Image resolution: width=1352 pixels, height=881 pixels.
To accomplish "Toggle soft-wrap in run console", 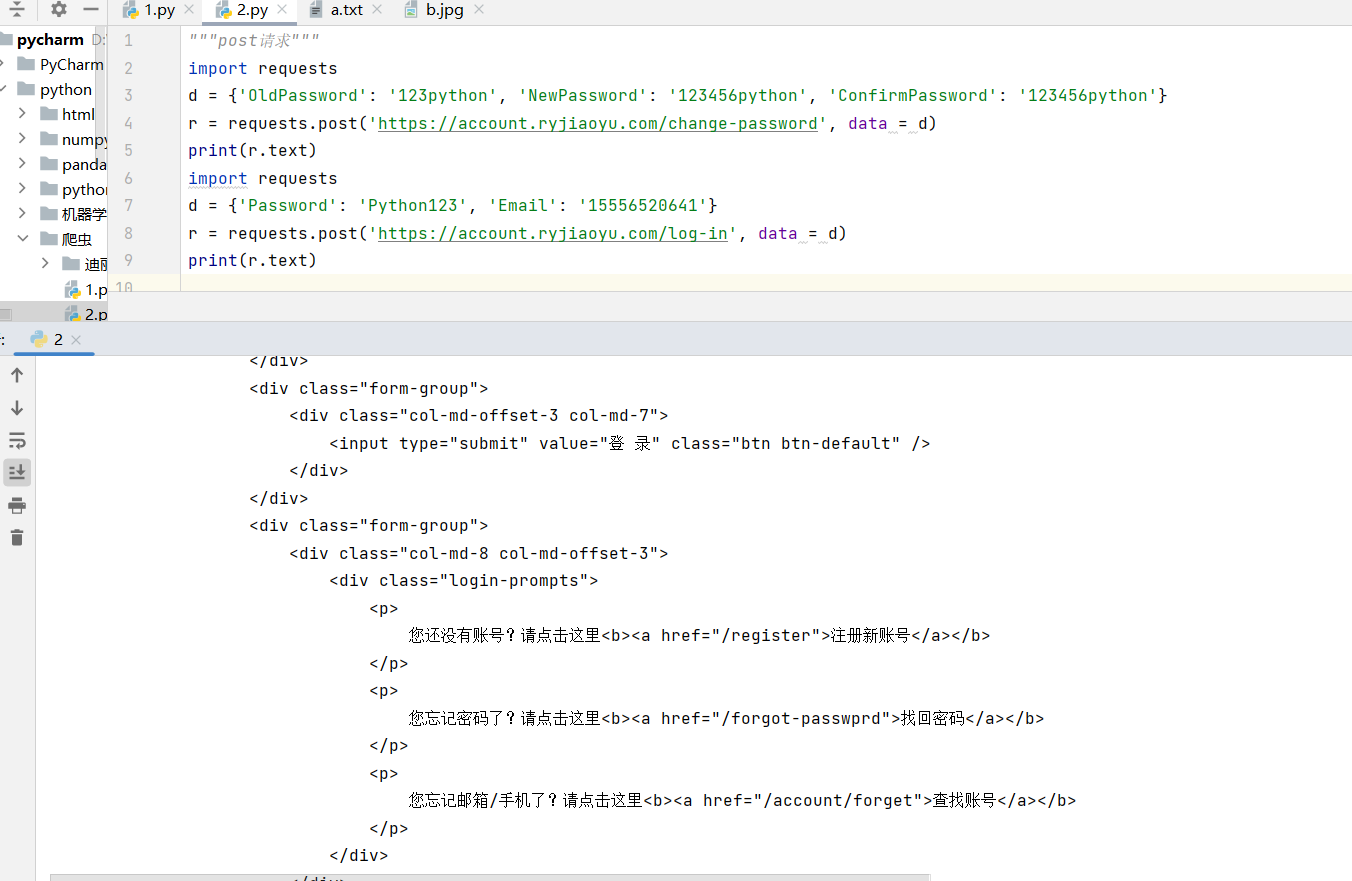I will 17,440.
